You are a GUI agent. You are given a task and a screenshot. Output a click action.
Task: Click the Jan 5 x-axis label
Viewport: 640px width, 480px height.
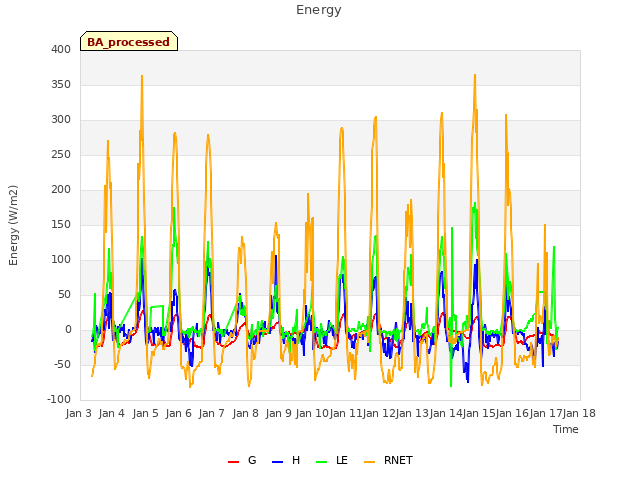click(x=146, y=413)
